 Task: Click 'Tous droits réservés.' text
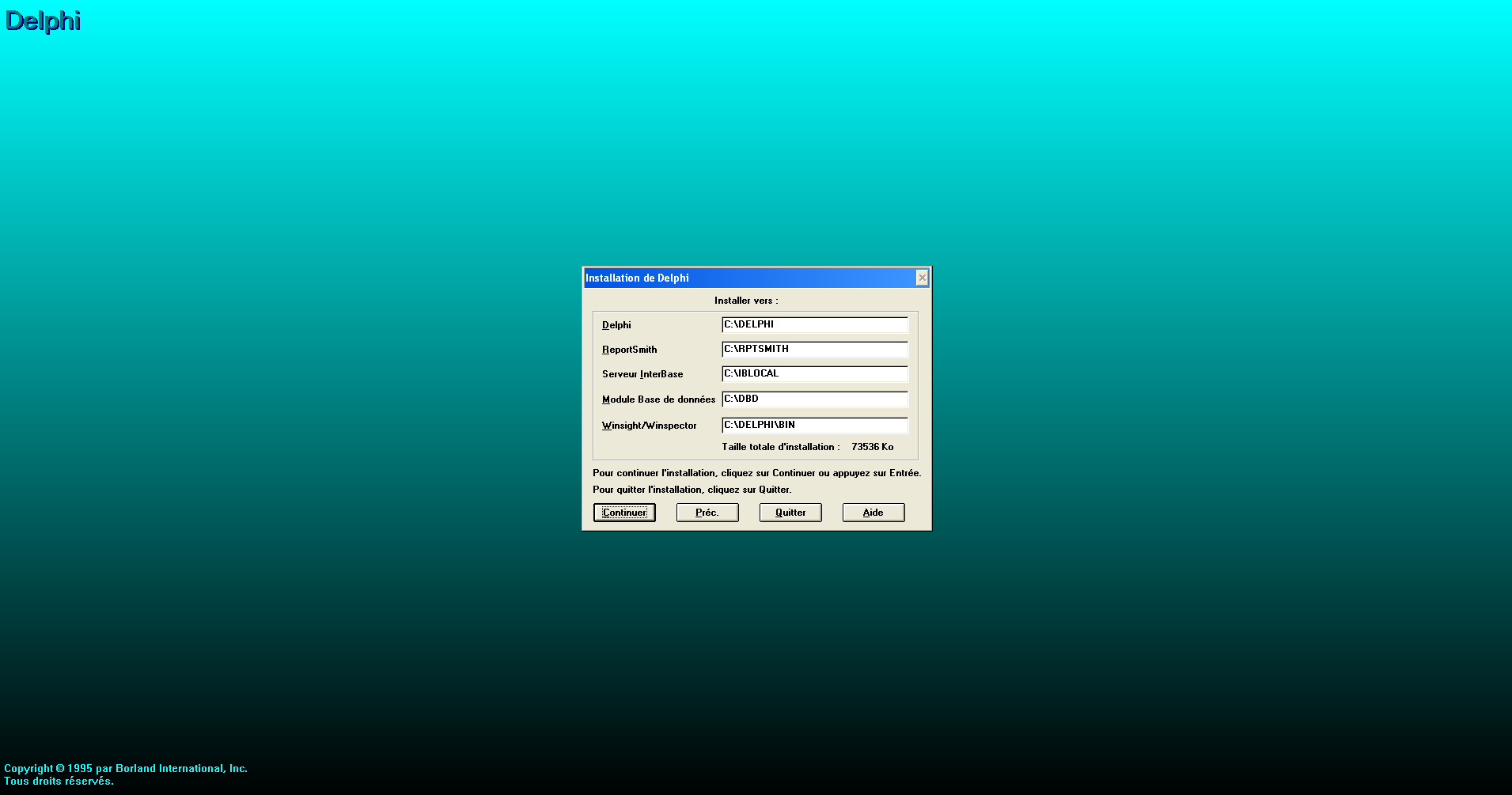pos(59,781)
